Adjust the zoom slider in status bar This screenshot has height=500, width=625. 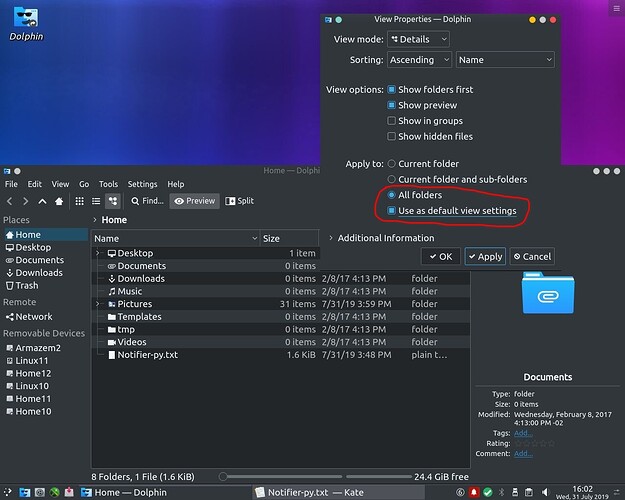click(x=224, y=476)
